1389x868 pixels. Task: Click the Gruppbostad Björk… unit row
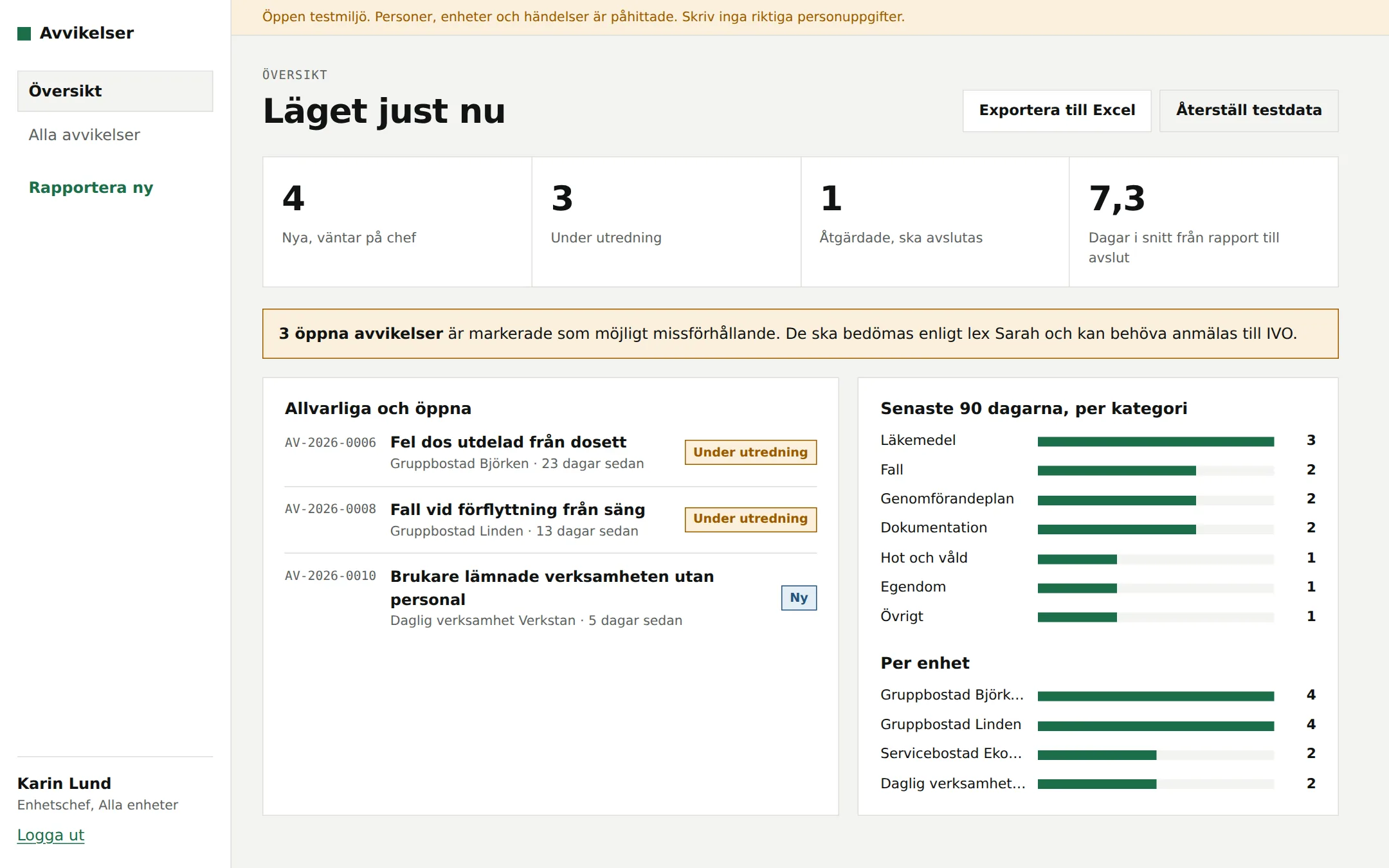[1098, 695]
